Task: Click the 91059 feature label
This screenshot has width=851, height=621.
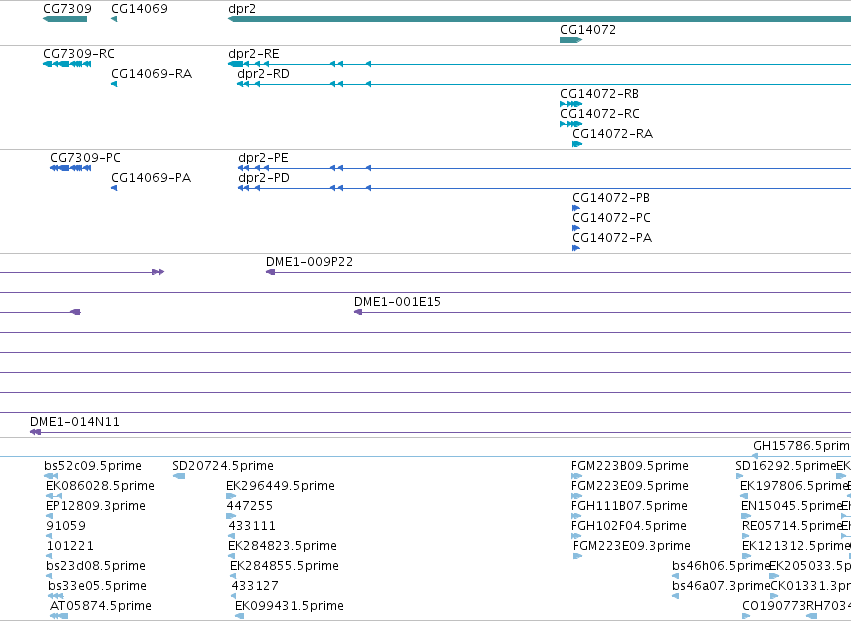Action: click(x=66, y=526)
